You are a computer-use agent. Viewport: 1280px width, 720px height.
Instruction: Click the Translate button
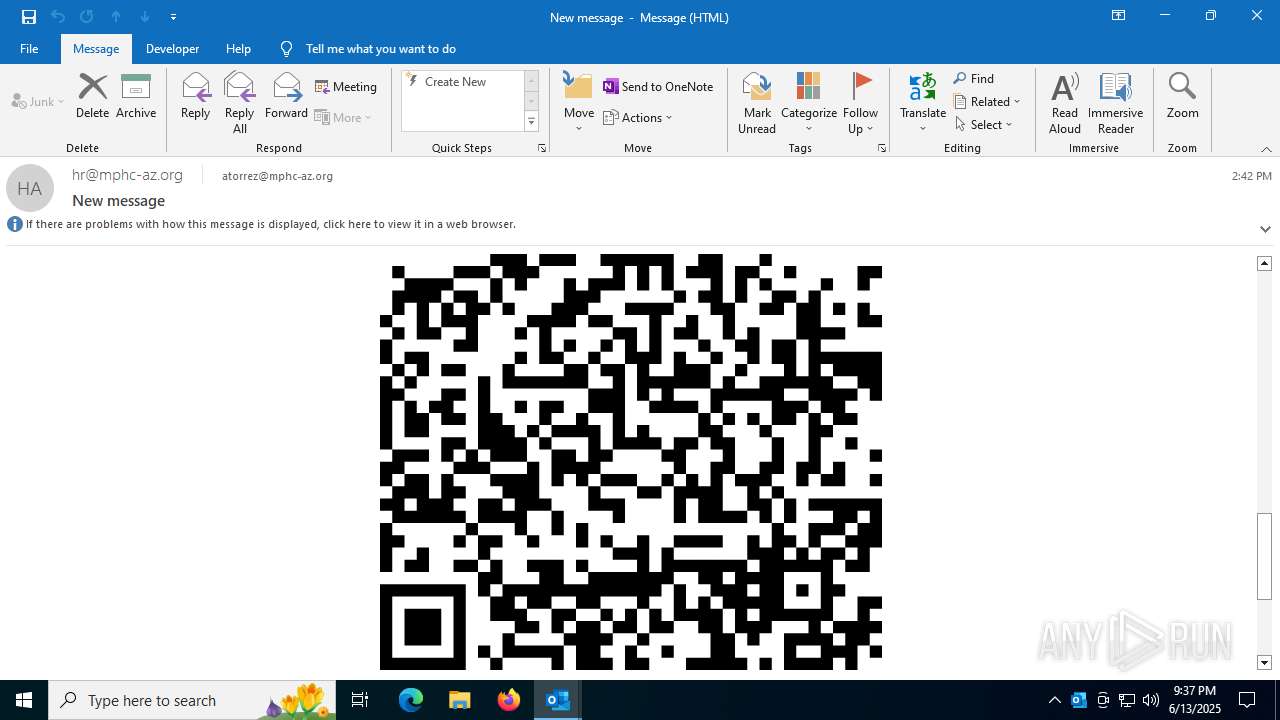click(x=923, y=102)
